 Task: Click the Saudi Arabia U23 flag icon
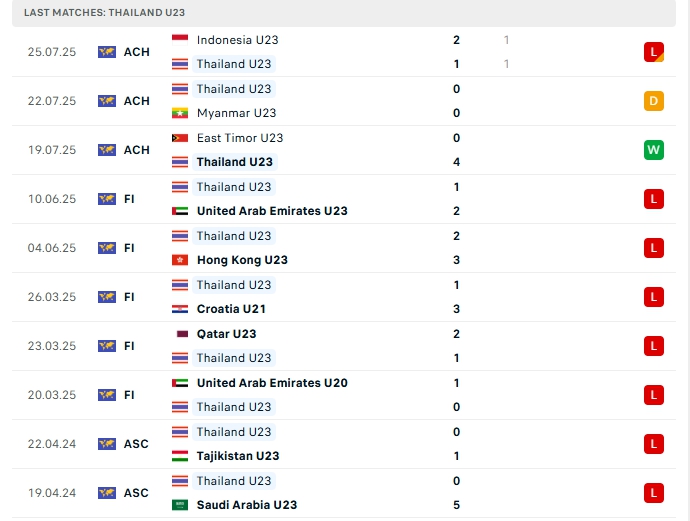coord(180,505)
